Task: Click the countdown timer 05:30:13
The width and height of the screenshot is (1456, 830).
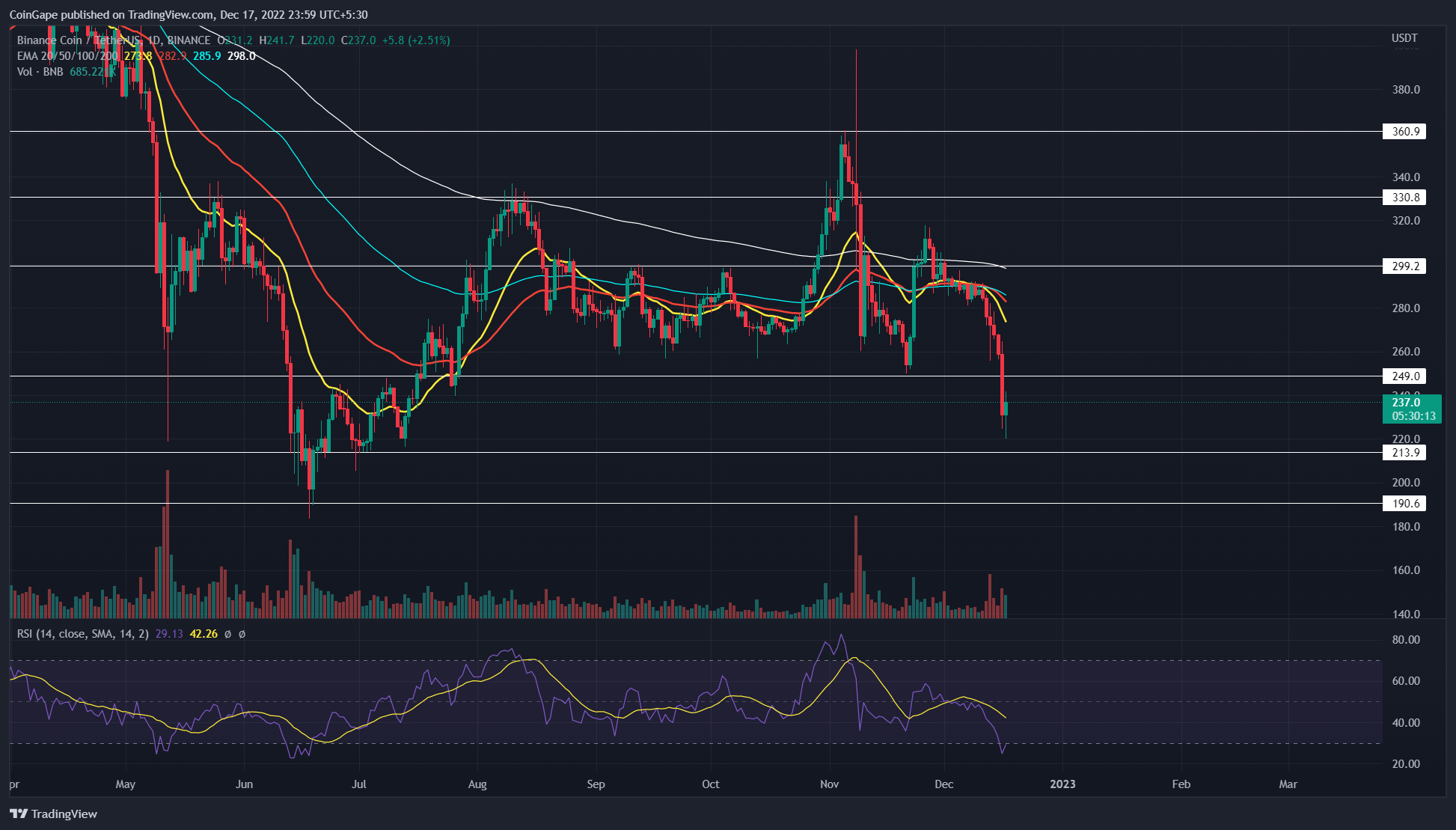Action: (x=1413, y=416)
